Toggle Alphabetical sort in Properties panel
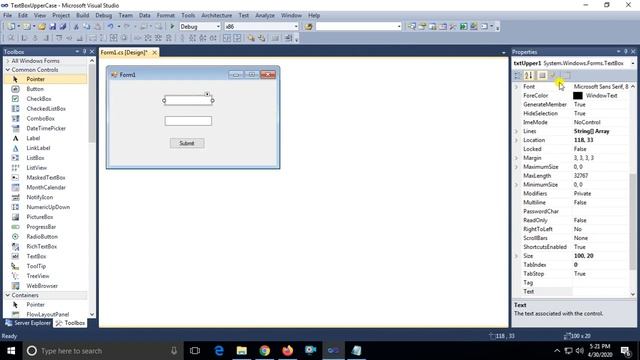The image size is (640, 360). click(x=529, y=75)
